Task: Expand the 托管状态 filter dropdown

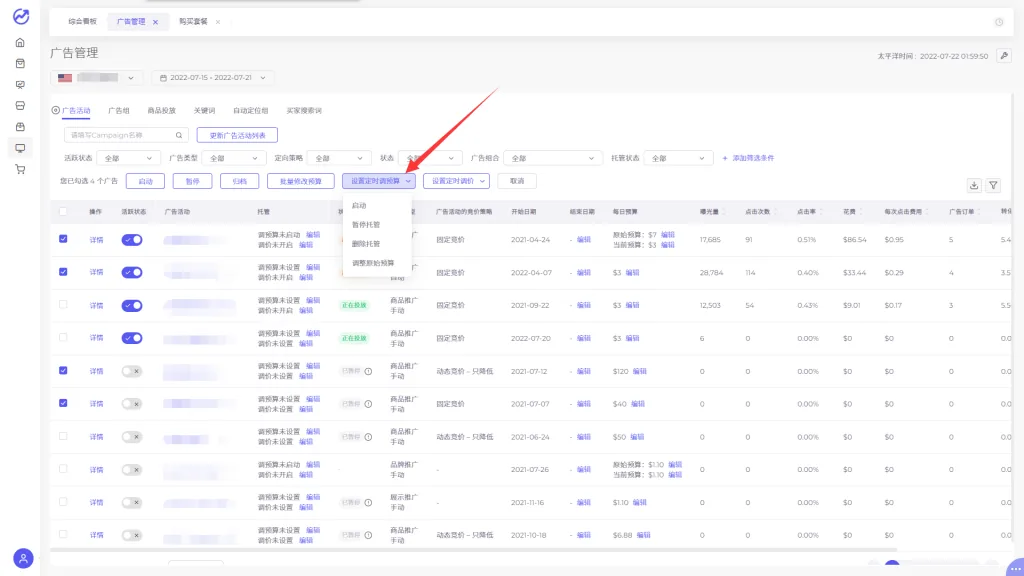Action: click(x=677, y=158)
